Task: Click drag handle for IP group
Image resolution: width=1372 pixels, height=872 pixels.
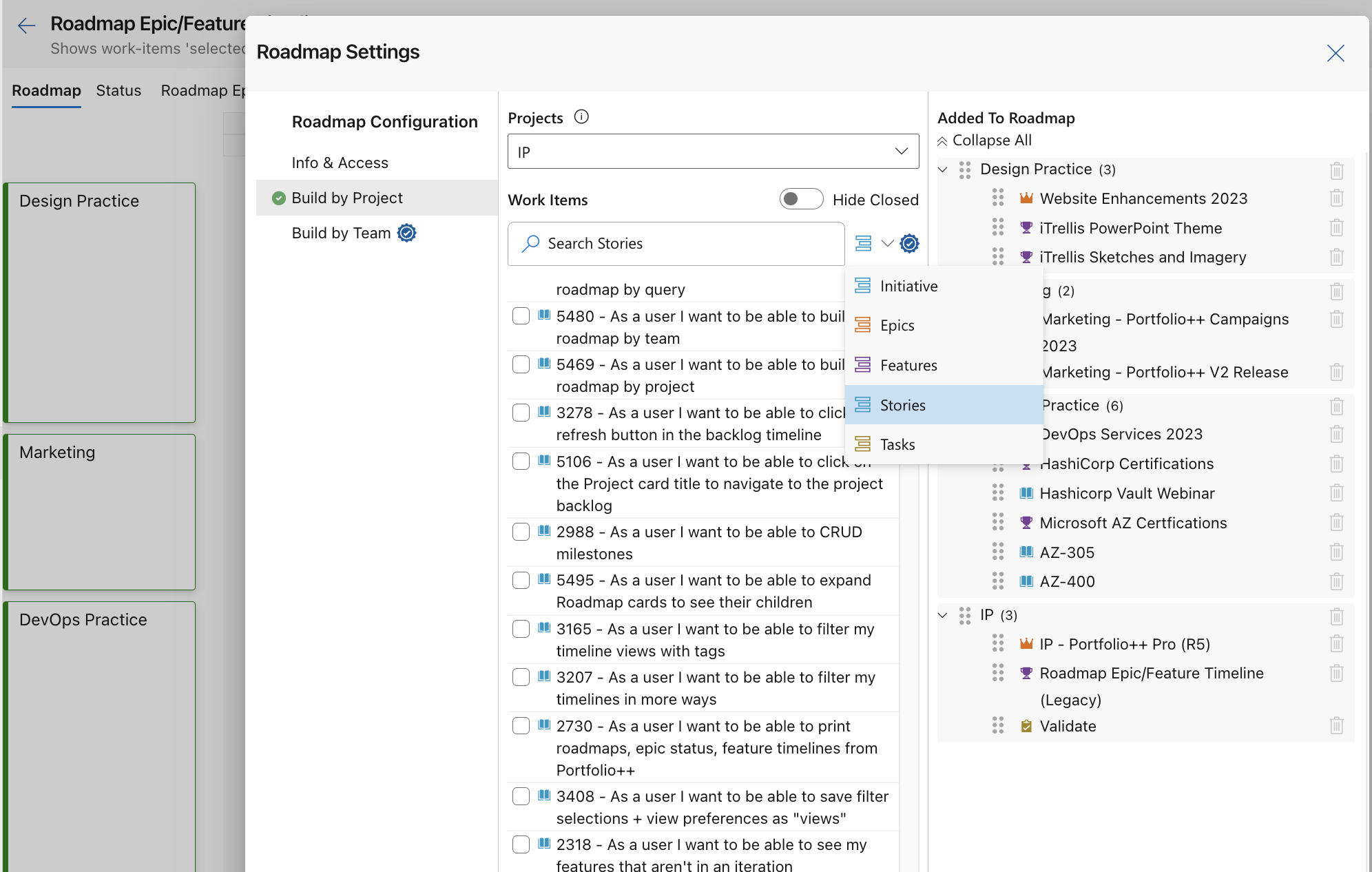Action: 965,615
